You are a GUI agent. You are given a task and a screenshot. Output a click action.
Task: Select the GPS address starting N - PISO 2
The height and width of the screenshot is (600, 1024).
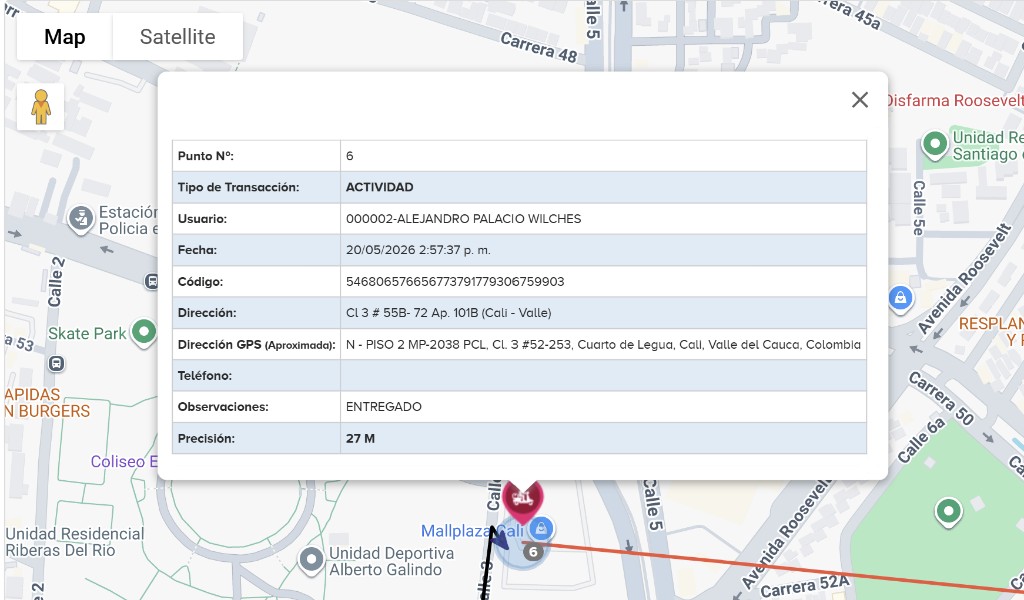(603, 344)
